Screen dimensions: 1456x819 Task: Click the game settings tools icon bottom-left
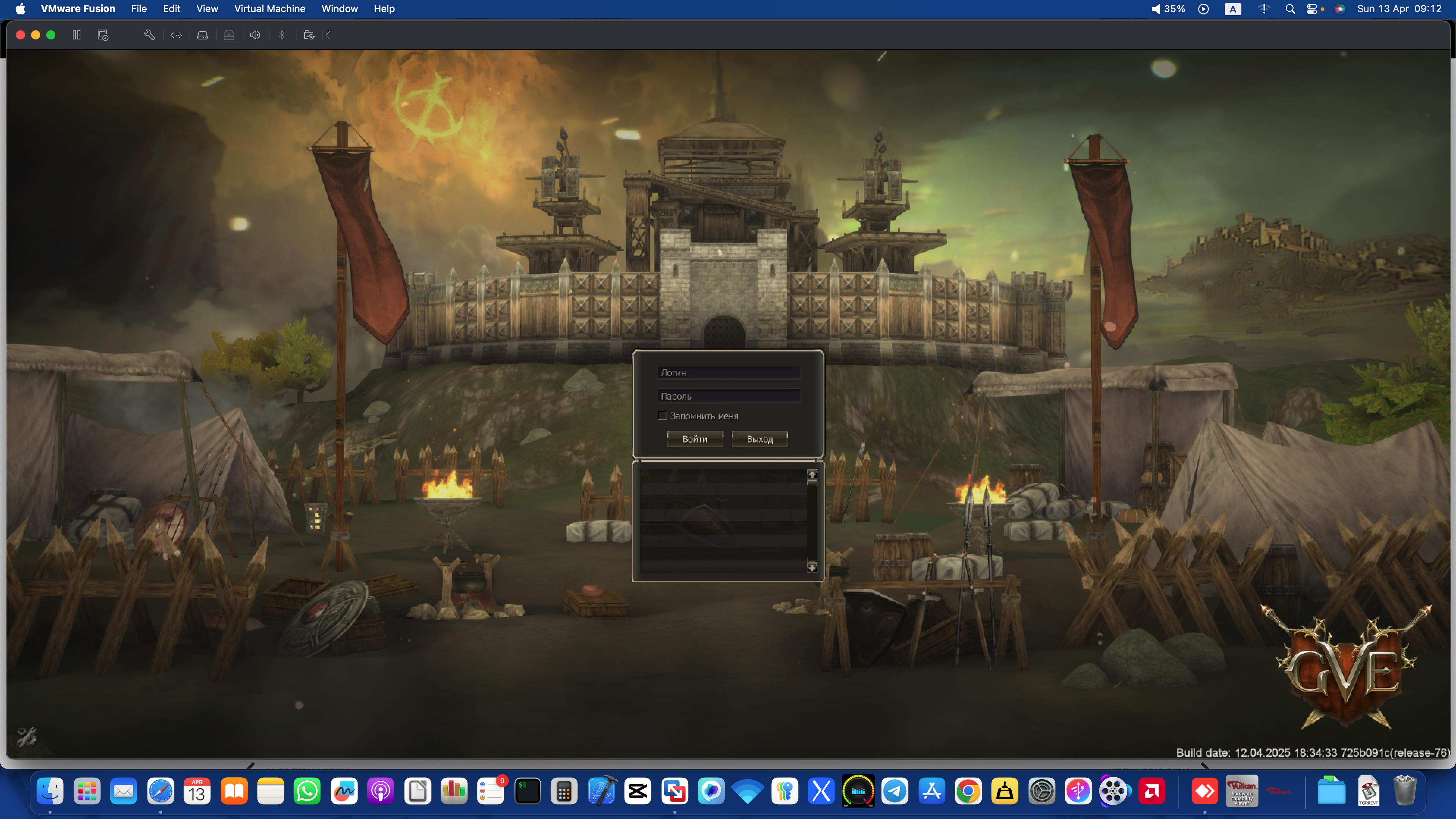point(27,736)
